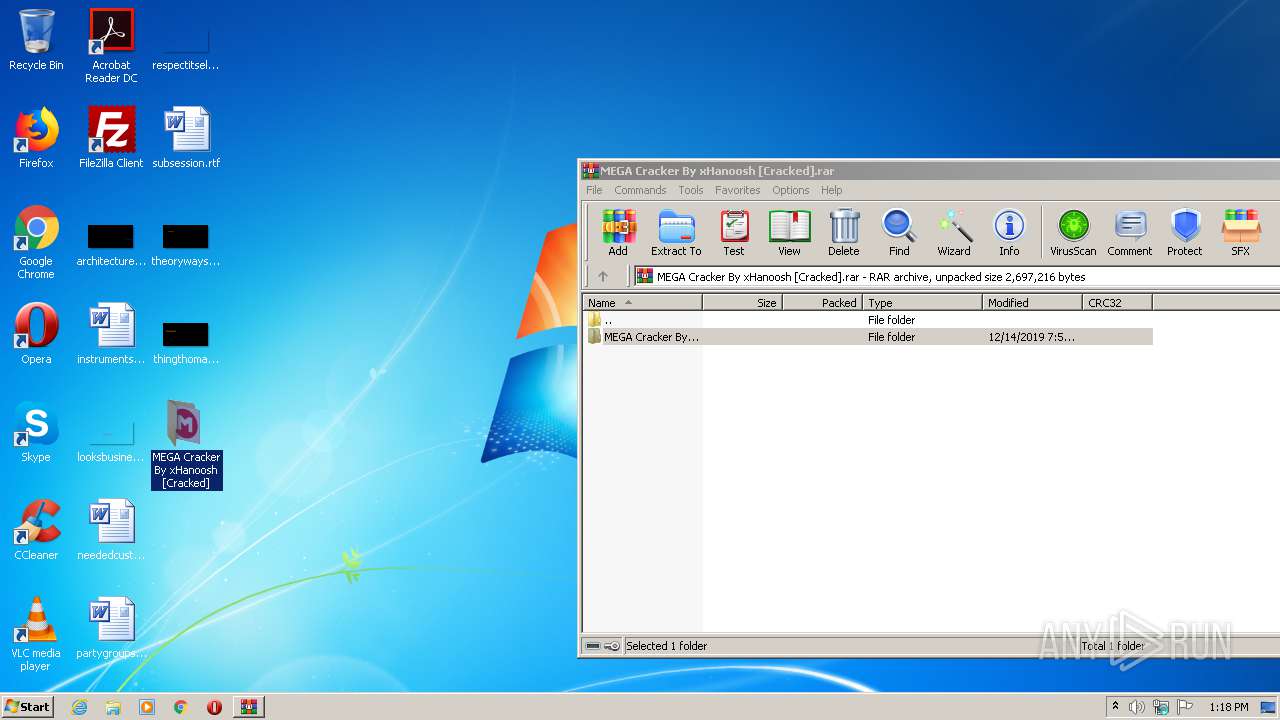
Task: Select the subsession.rtf desktop file
Action: point(186,138)
